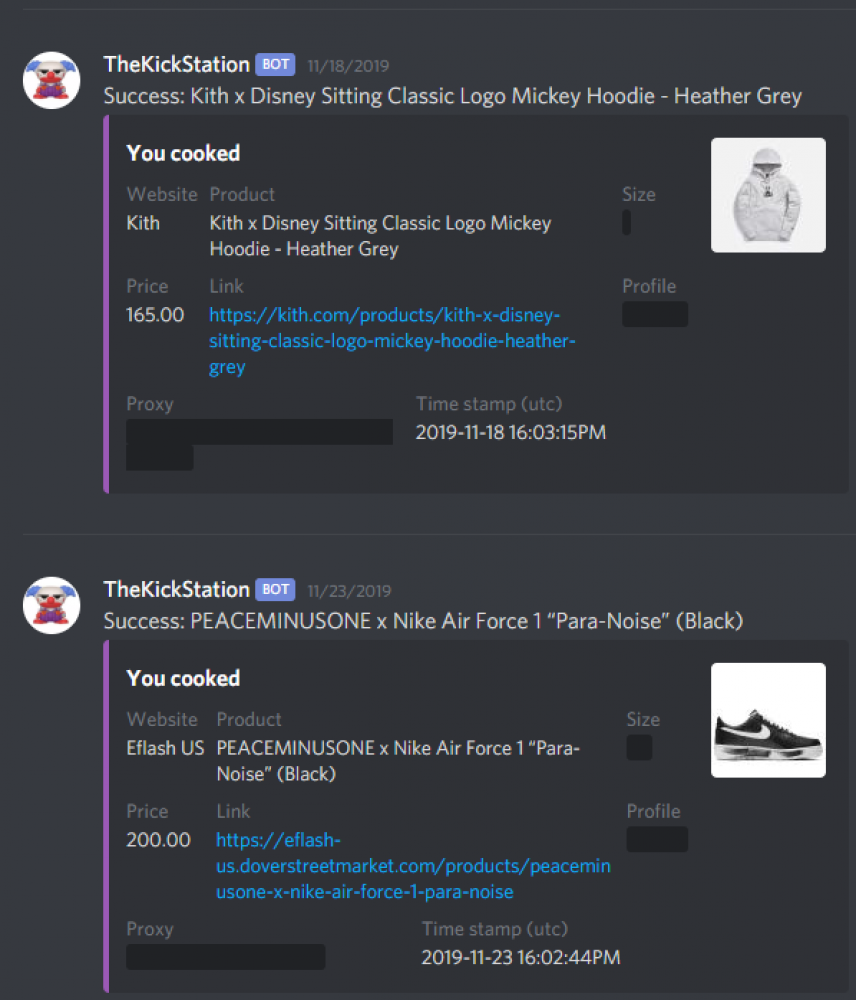Reveal the hidden Profile in the Eflash embed

pyautogui.click(x=657, y=839)
